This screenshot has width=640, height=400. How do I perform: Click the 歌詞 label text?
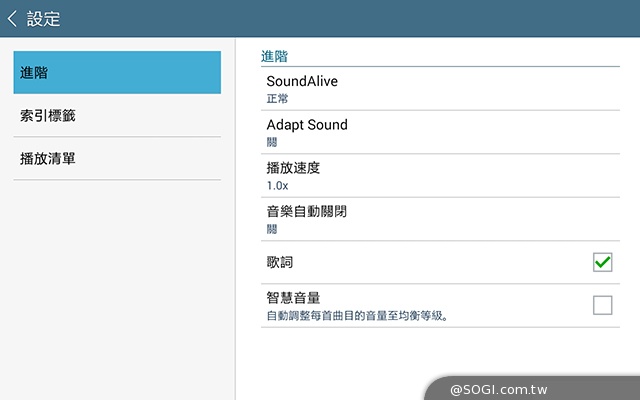(x=280, y=262)
